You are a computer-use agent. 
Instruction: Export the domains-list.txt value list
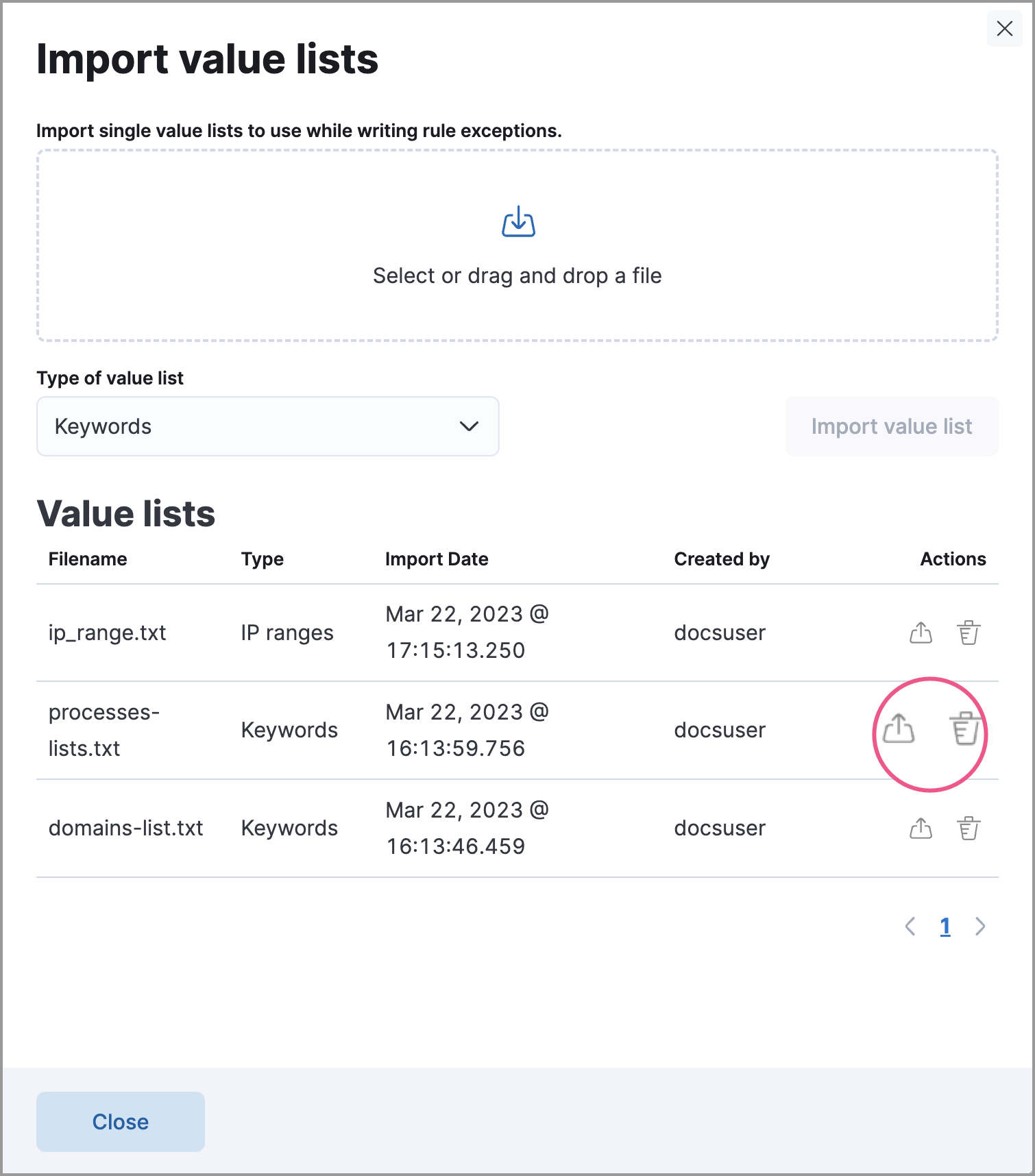click(x=921, y=829)
